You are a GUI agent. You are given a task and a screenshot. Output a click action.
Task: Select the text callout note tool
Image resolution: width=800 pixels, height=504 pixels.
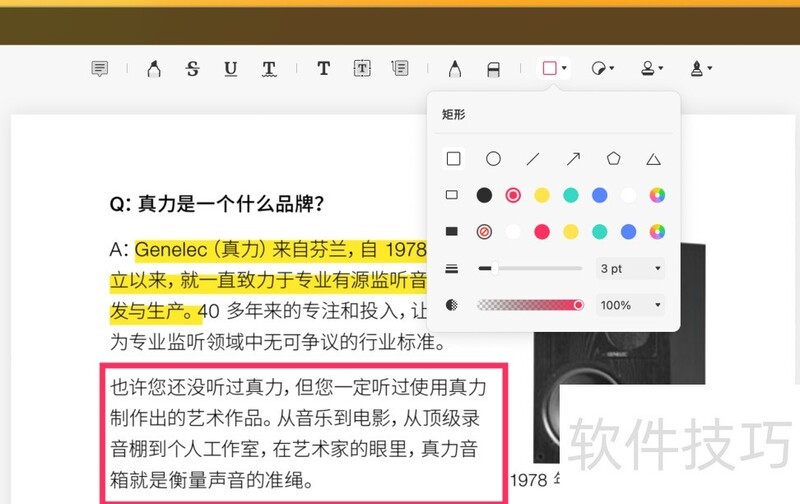pyautogui.click(x=400, y=68)
